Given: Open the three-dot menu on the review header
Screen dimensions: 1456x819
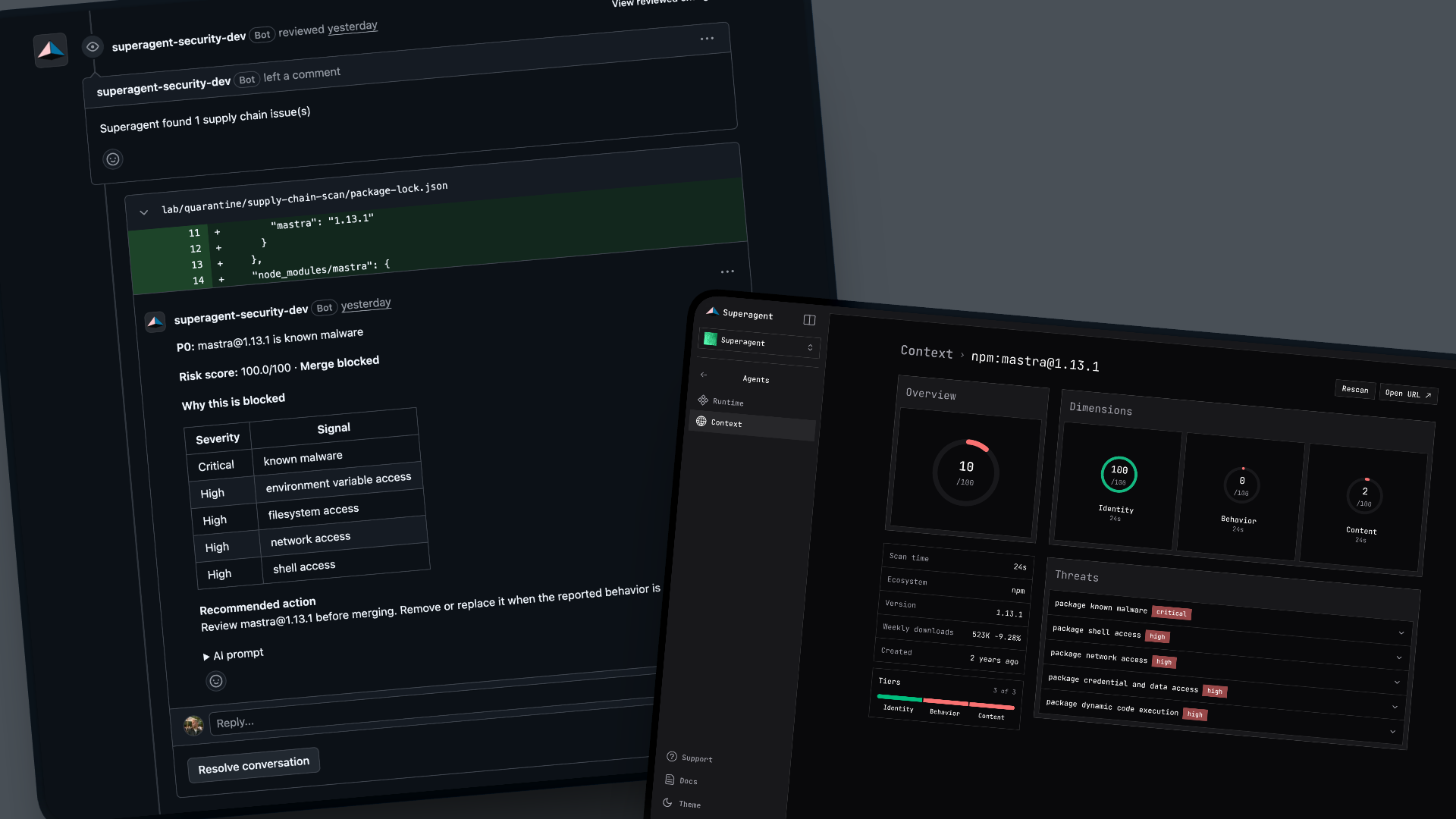Looking at the screenshot, I should pyautogui.click(x=707, y=38).
